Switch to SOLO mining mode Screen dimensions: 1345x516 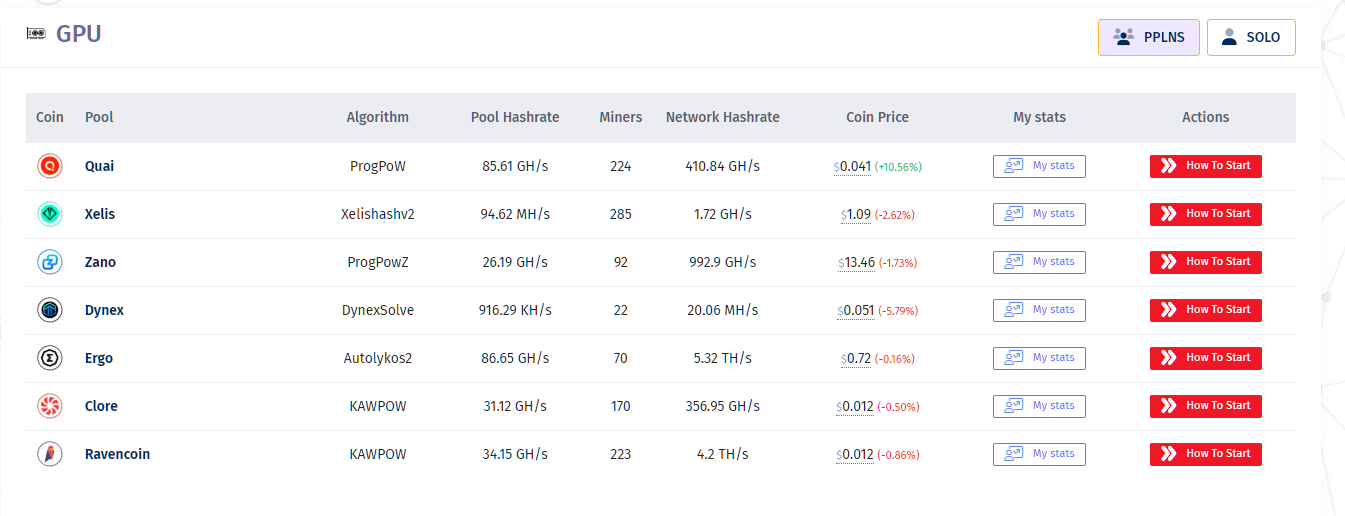[1250, 37]
